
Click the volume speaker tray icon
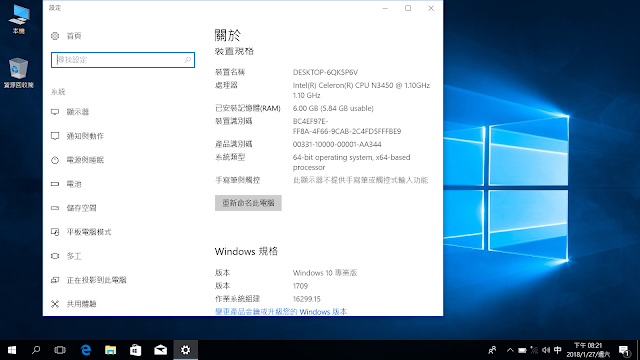coord(546,350)
